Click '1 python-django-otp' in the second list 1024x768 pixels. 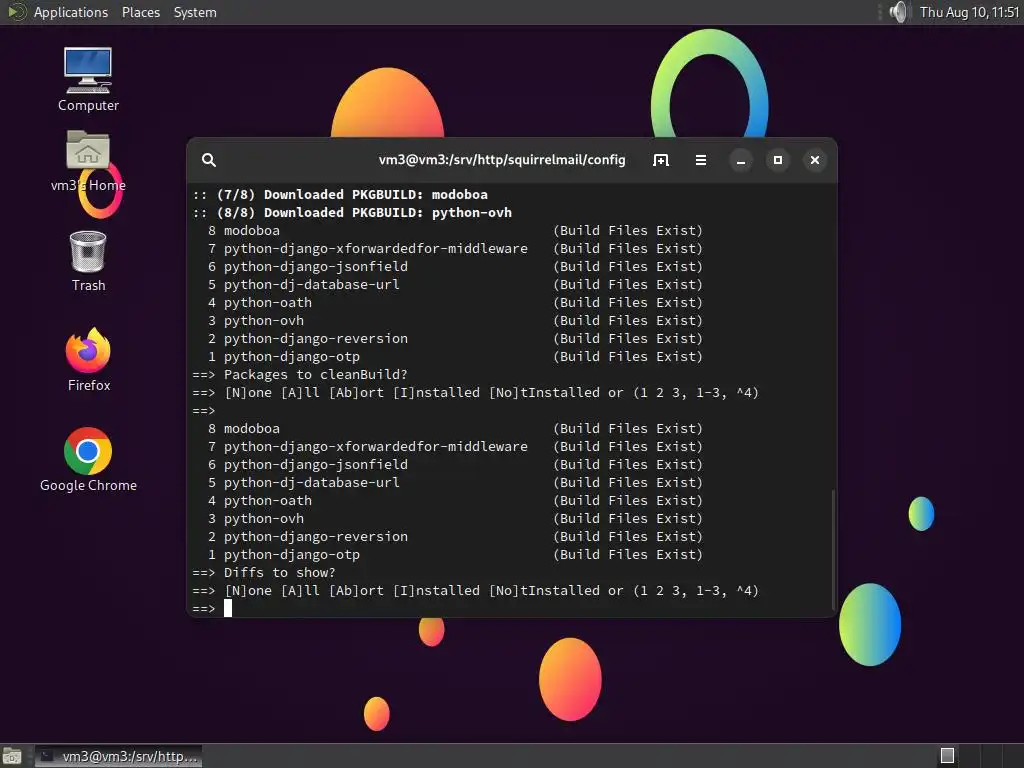[x=283, y=555]
